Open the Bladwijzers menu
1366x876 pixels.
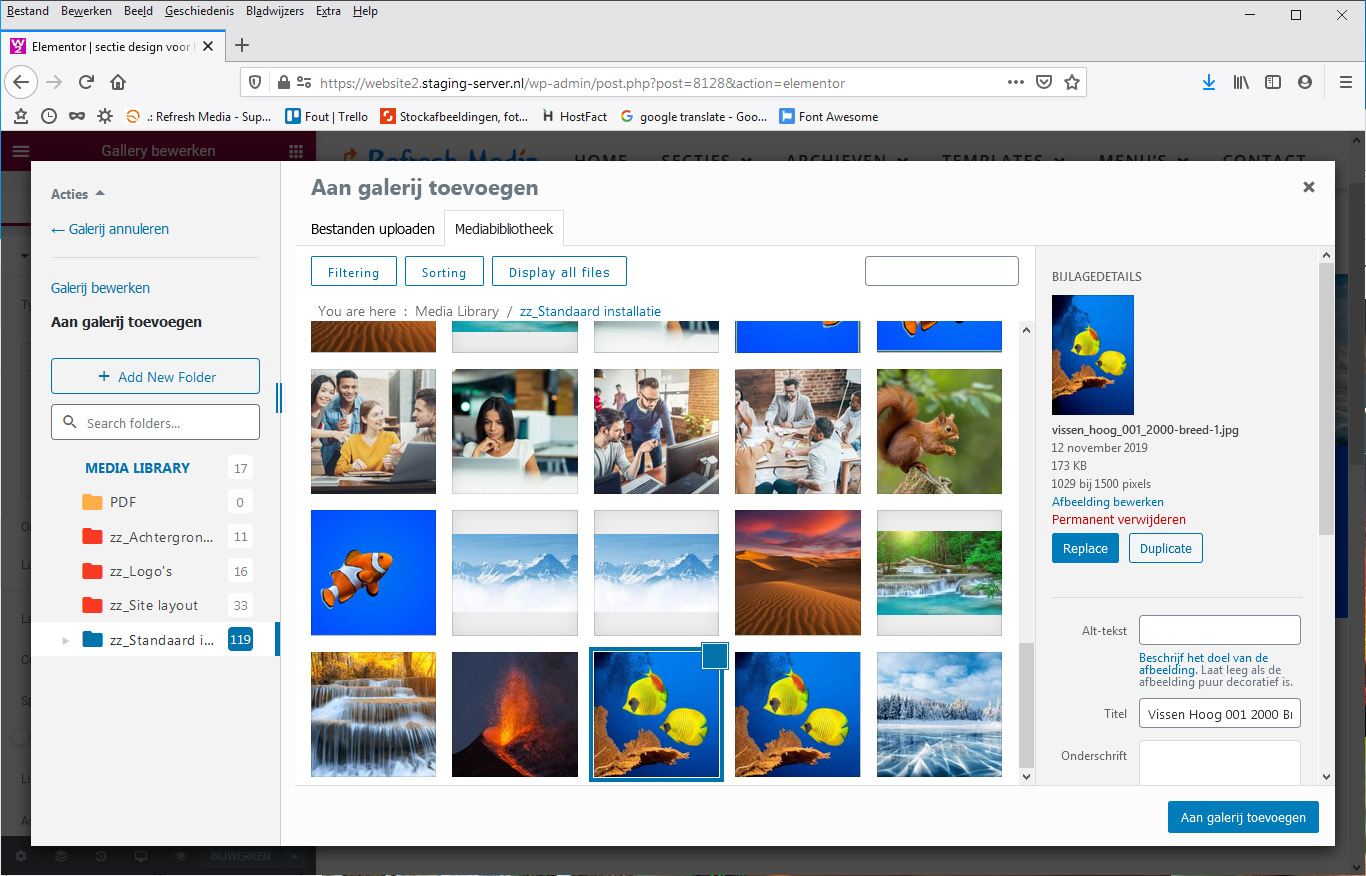pyautogui.click(x=275, y=11)
